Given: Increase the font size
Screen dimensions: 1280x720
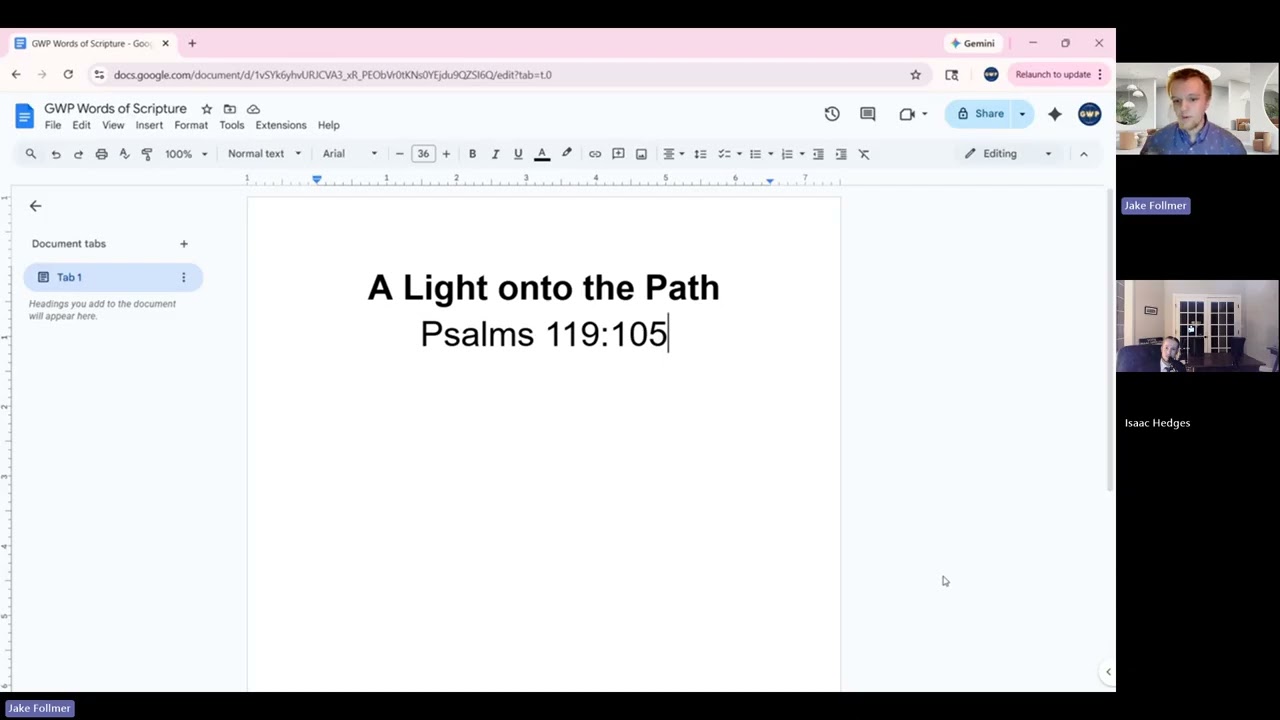Looking at the screenshot, I should (446, 154).
